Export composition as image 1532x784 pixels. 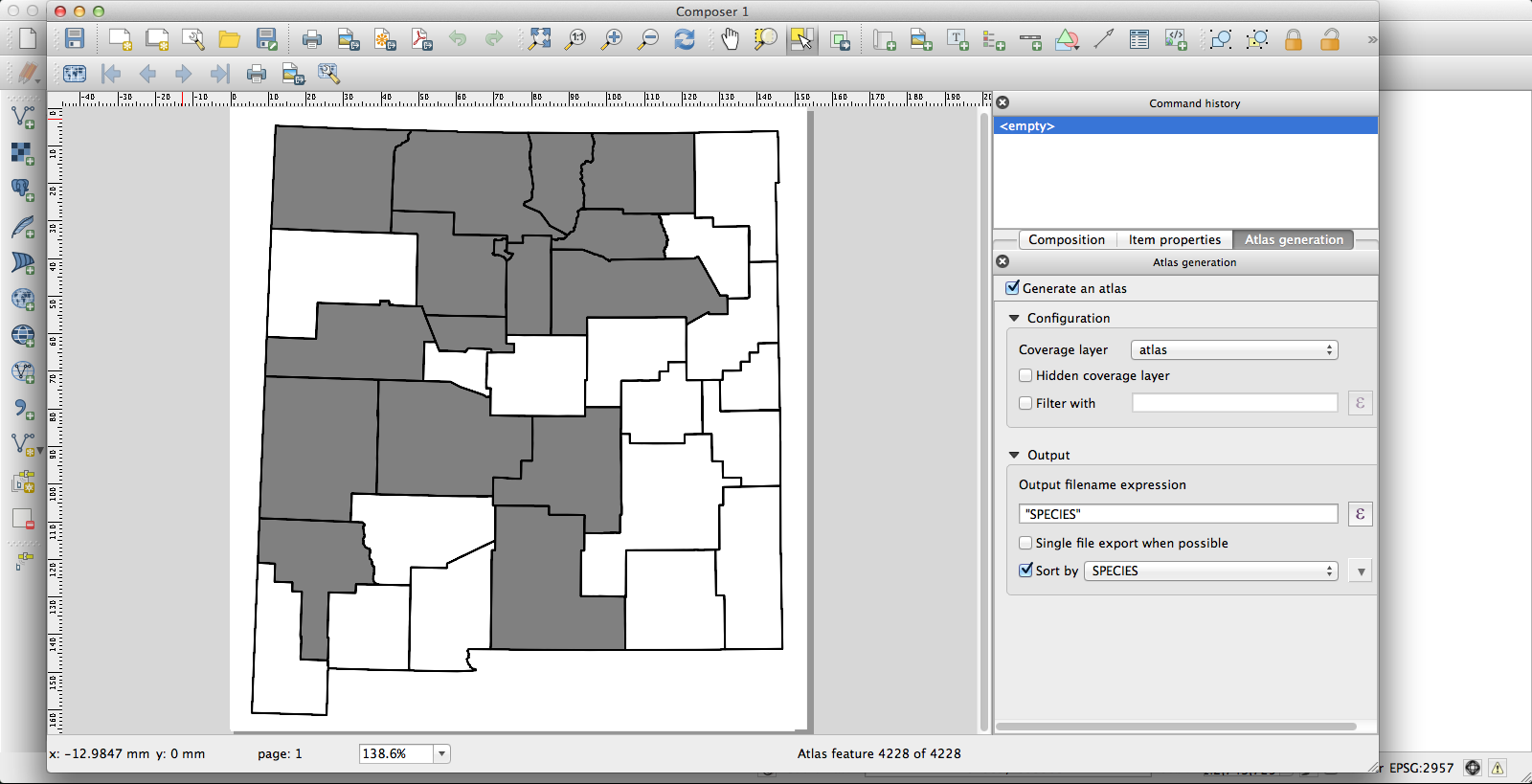click(x=349, y=39)
